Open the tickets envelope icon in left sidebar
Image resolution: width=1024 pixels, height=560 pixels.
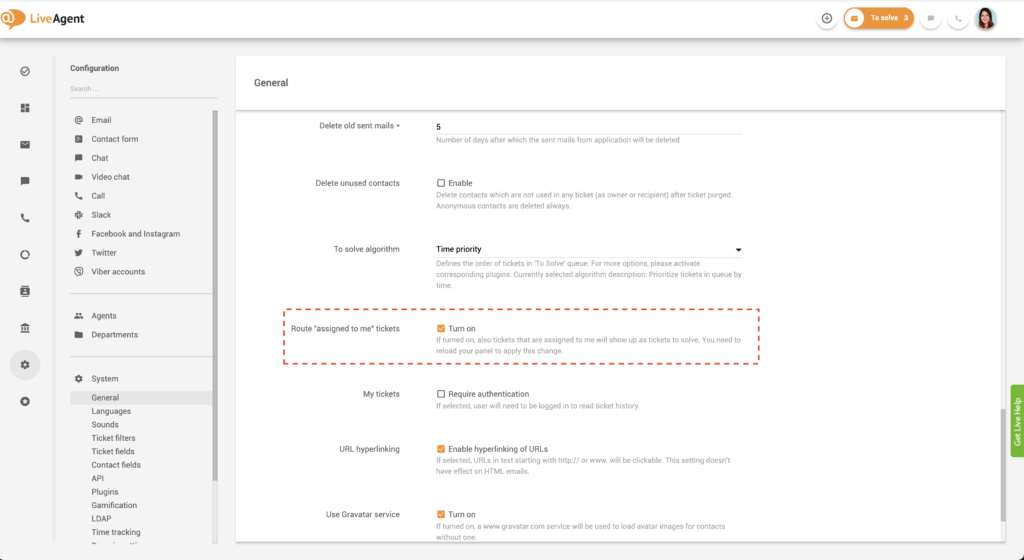25,144
